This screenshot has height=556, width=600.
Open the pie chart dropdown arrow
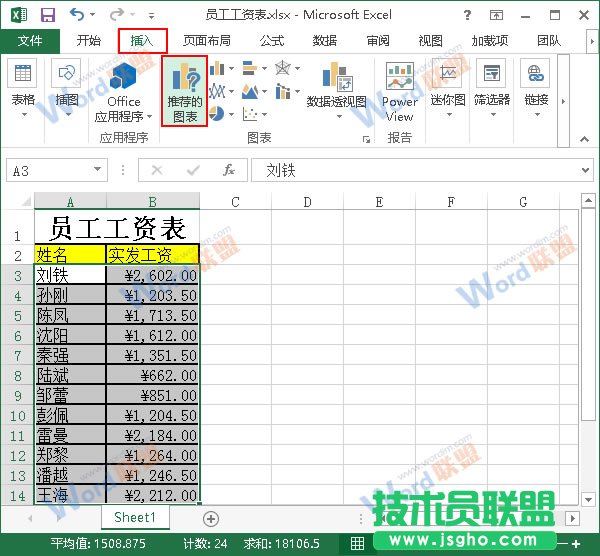232,114
